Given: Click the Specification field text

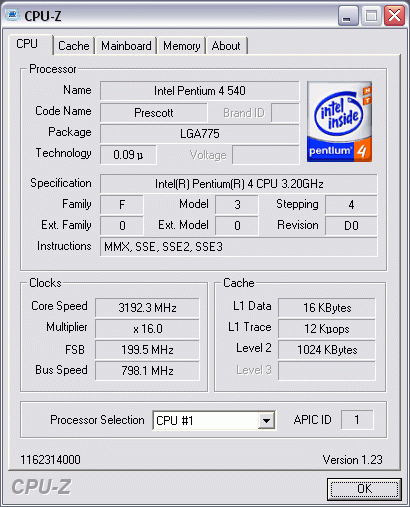Looking at the screenshot, I should 239,184.
